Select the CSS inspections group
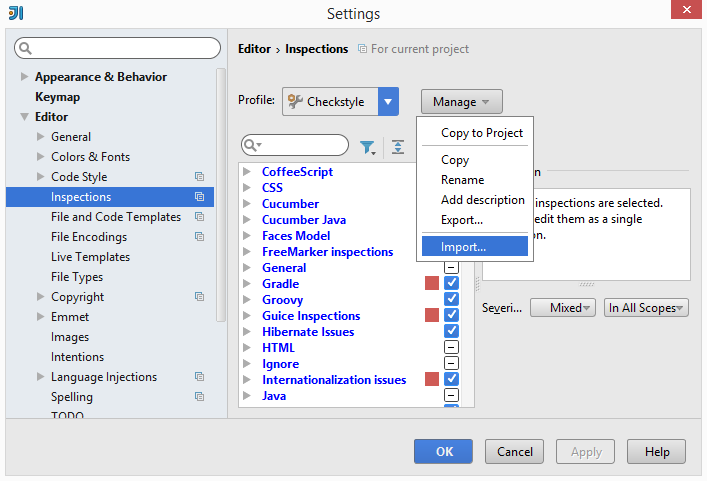The height and width of the screenshot is (481, 707). (272, 188)
